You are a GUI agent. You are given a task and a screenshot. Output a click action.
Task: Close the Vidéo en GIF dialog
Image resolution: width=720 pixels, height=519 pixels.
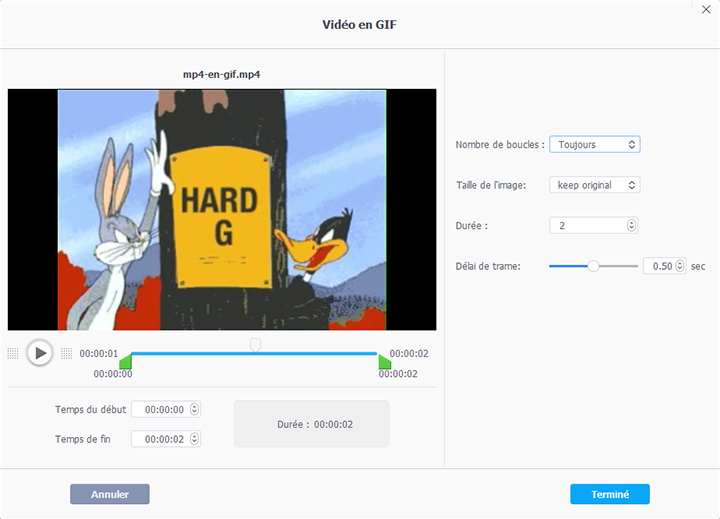(706, 9)
